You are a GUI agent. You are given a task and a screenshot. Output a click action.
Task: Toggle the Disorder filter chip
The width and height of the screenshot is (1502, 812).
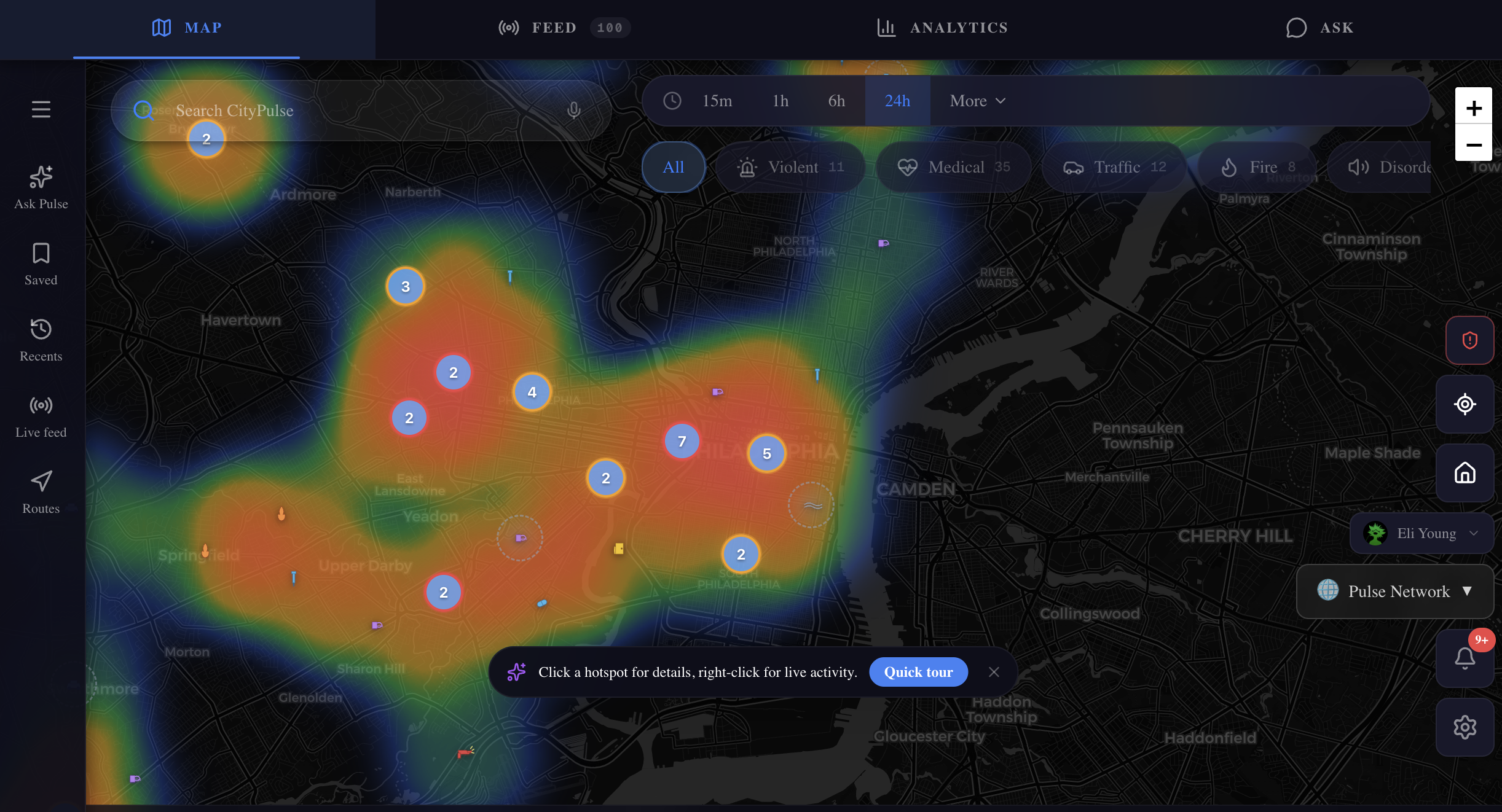1379,167
